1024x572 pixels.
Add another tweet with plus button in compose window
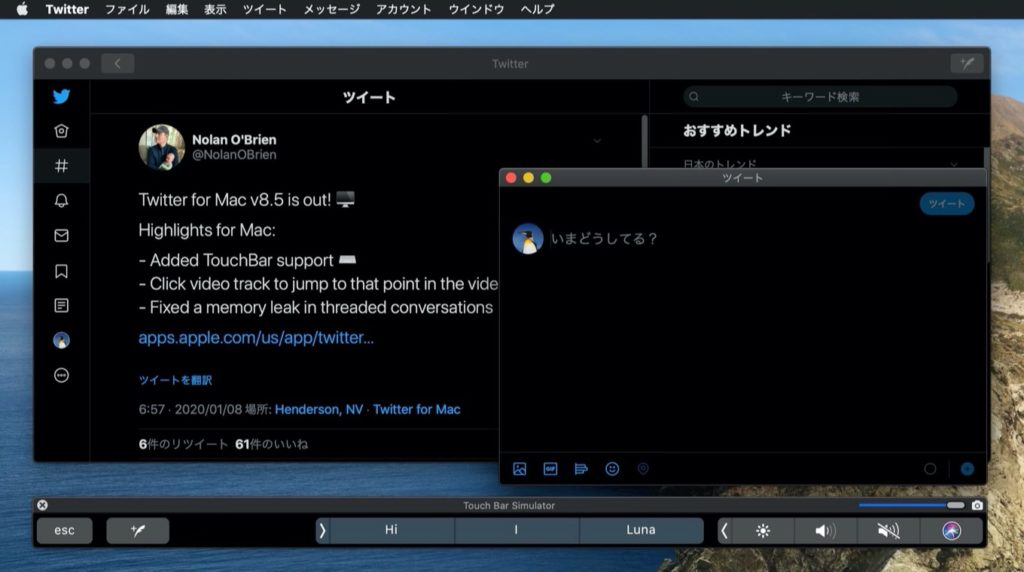(968, 469)
